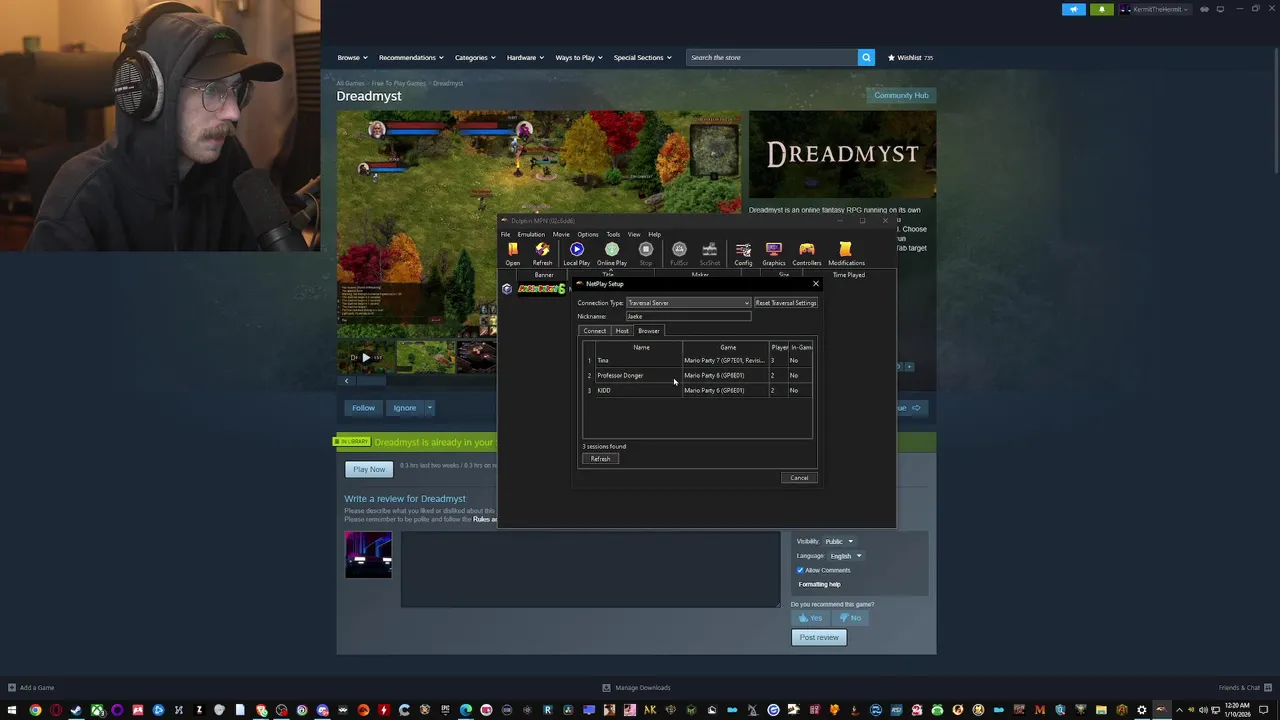Image resolution: width=1280 pixels, height=720 pixels.
Task: Click the Refresh icon in Dolphin's main toolbar
Action: coord(542,253)
